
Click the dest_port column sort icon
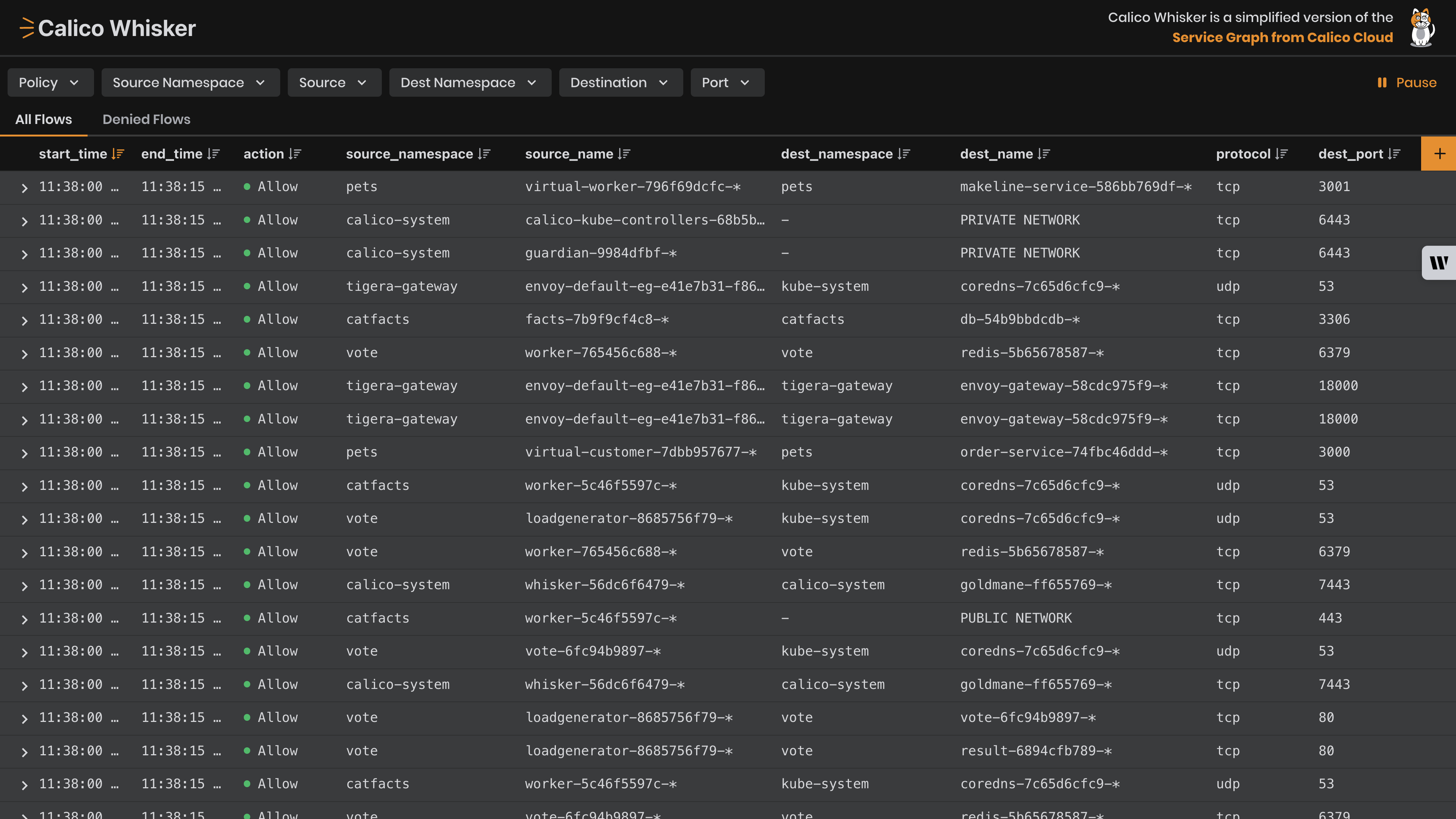[x=1394, y=154]
